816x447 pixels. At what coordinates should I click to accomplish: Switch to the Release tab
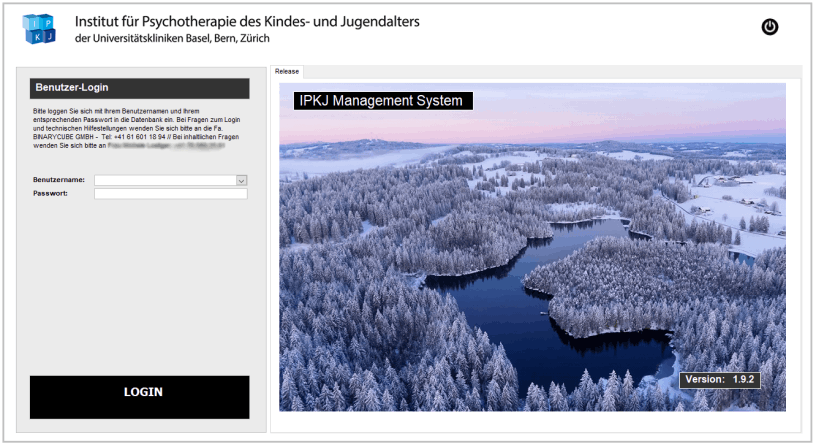point(287,72)
